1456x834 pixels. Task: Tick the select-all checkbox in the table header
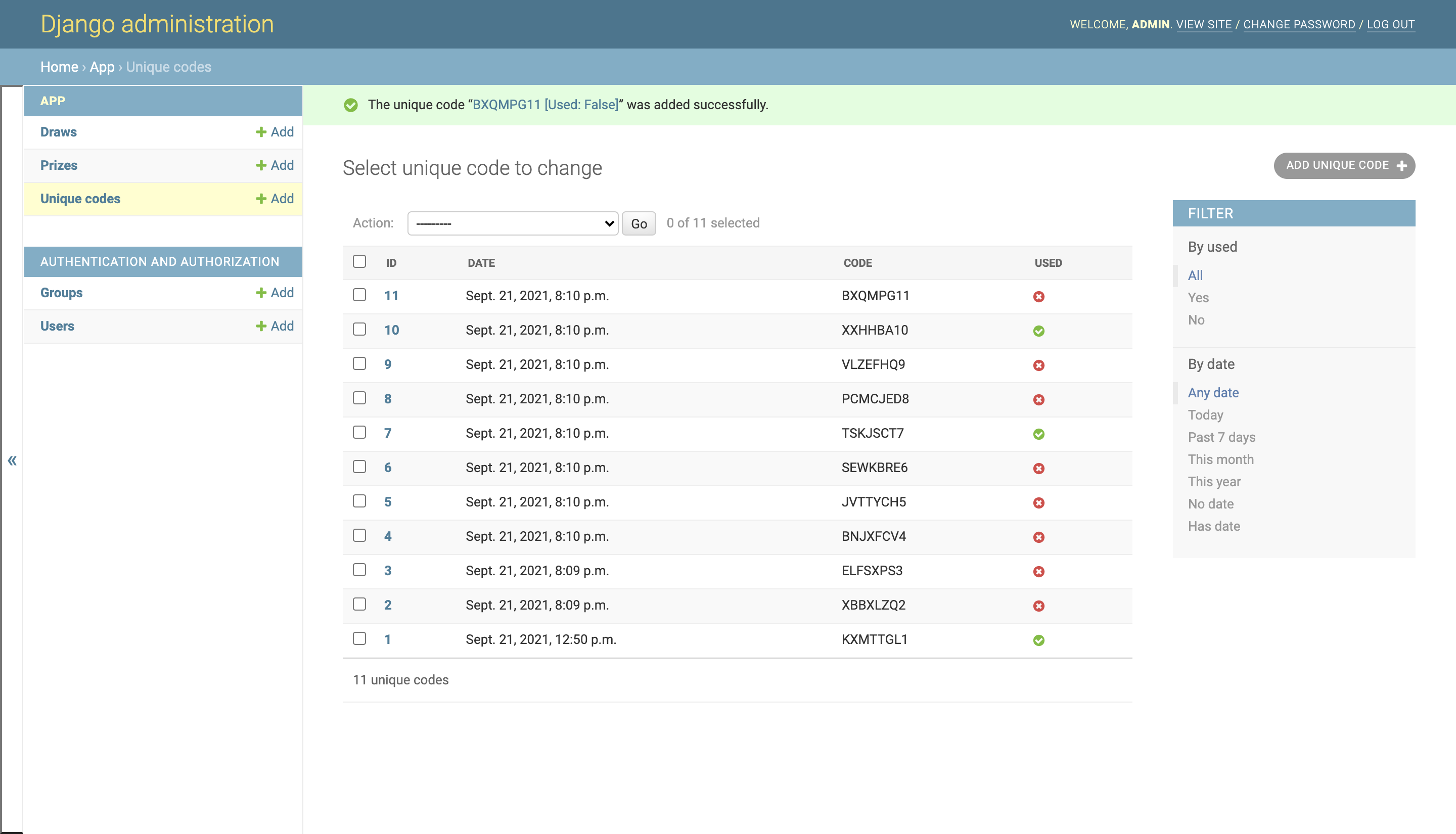(359, 262)
